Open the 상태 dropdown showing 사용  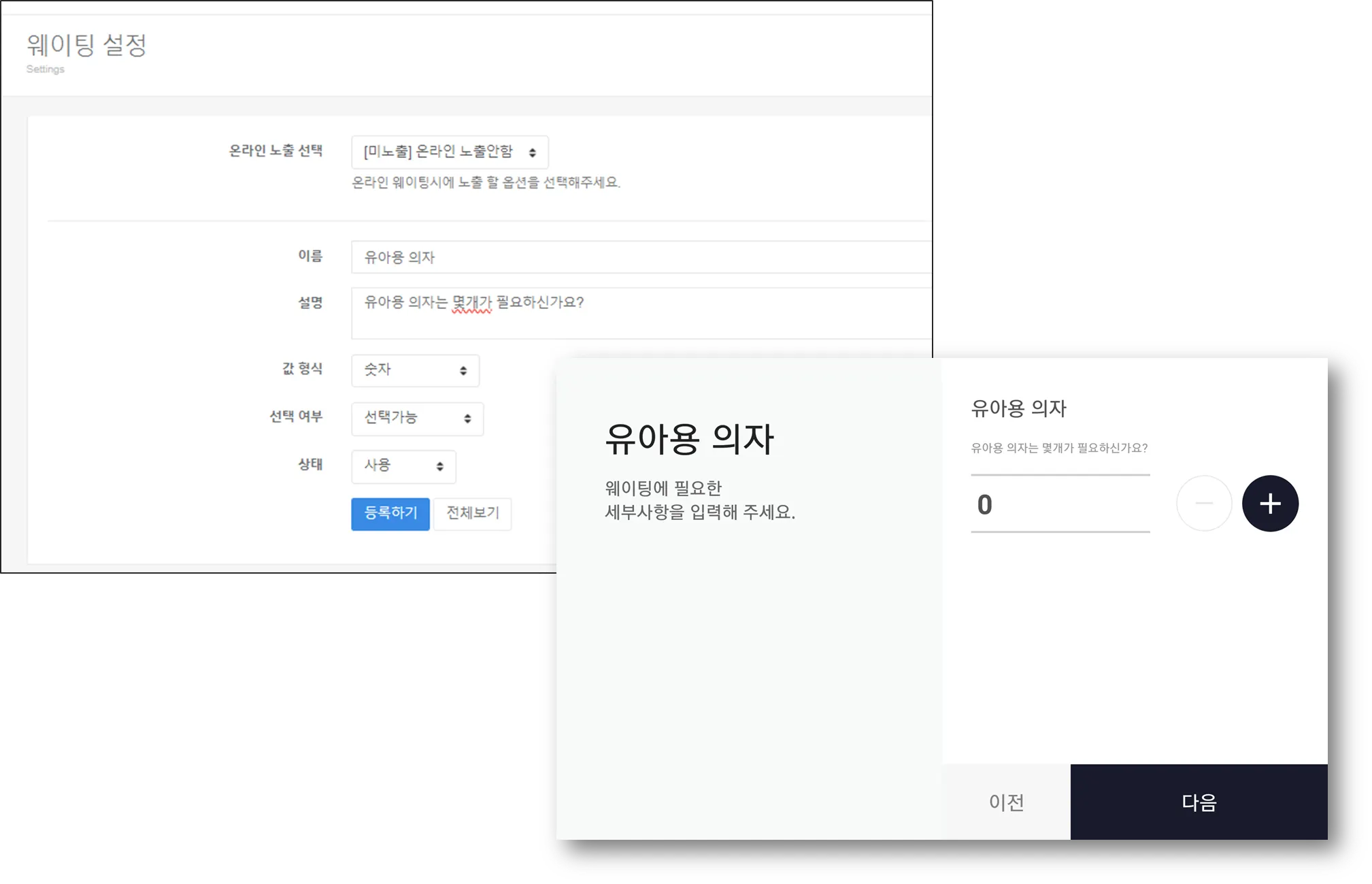point(403,466)
